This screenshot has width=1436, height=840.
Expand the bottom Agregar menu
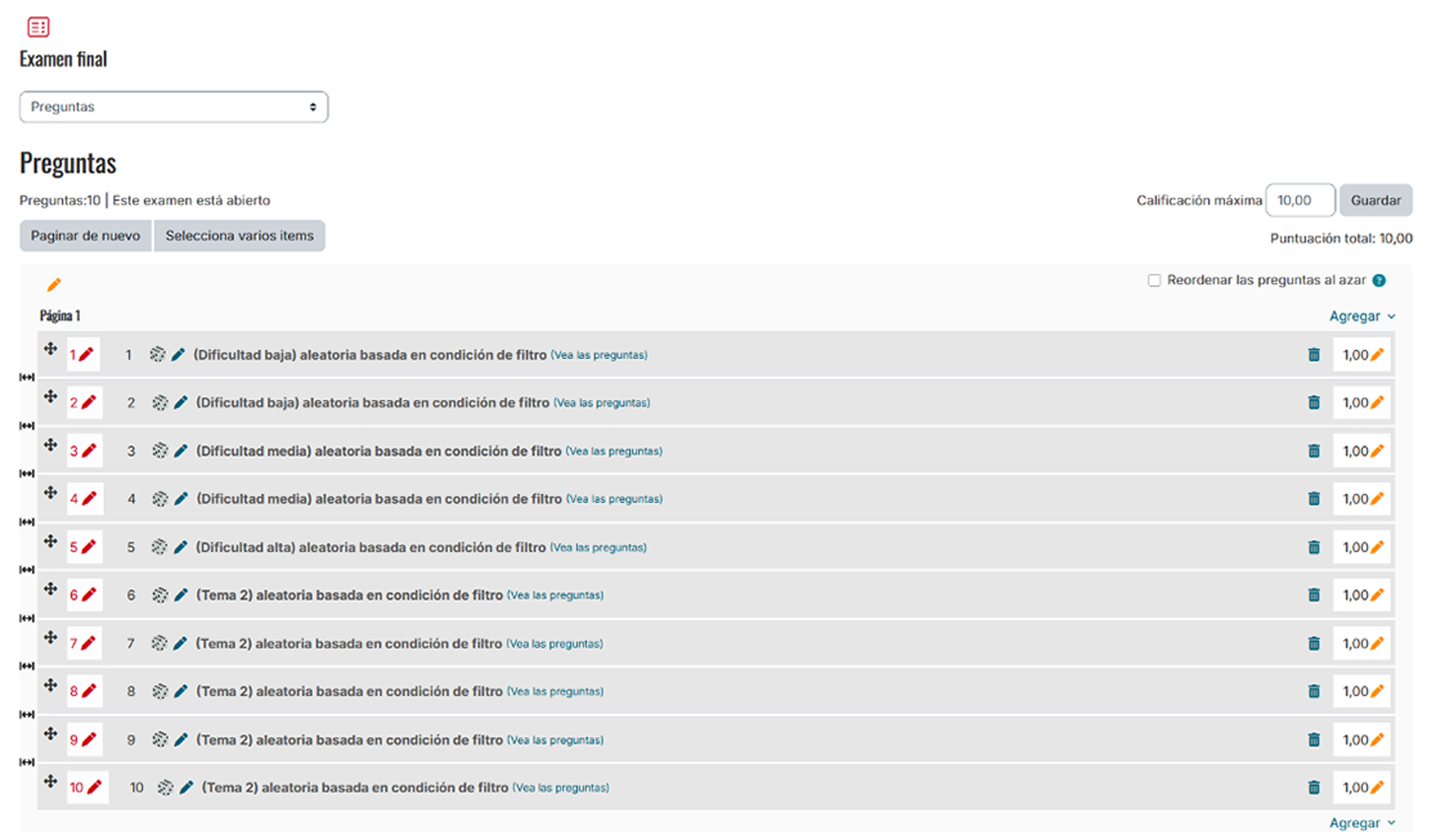1362,823
